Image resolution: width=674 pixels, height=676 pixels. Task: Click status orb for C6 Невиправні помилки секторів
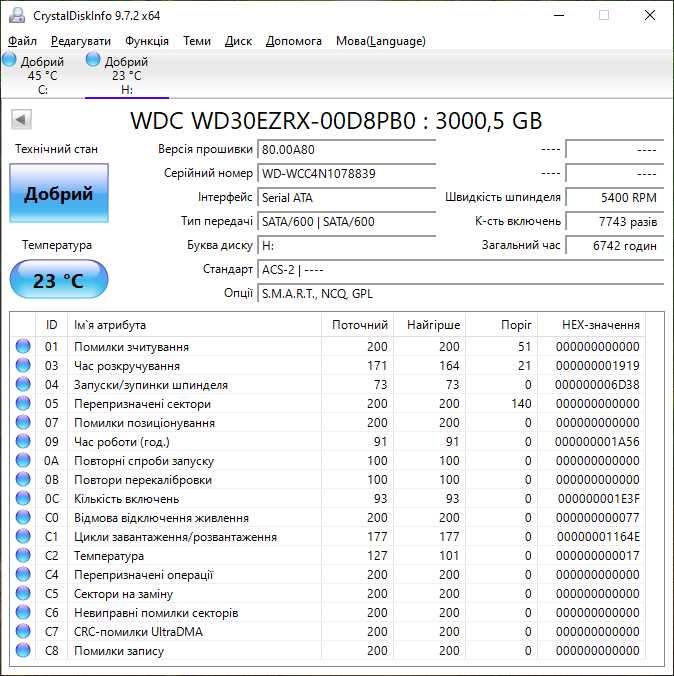pos(23,612)
